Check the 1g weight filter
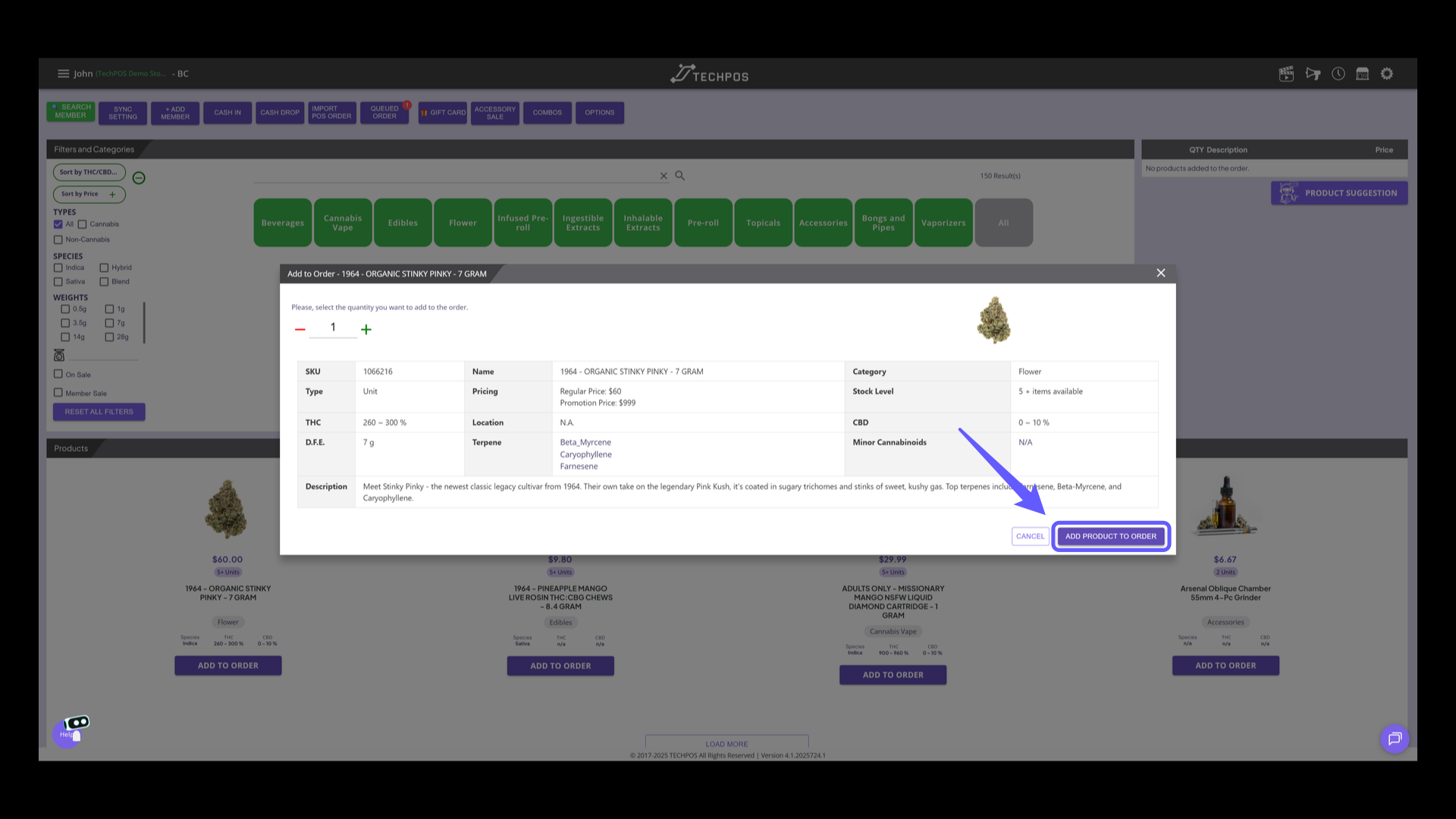 point(109,309)
